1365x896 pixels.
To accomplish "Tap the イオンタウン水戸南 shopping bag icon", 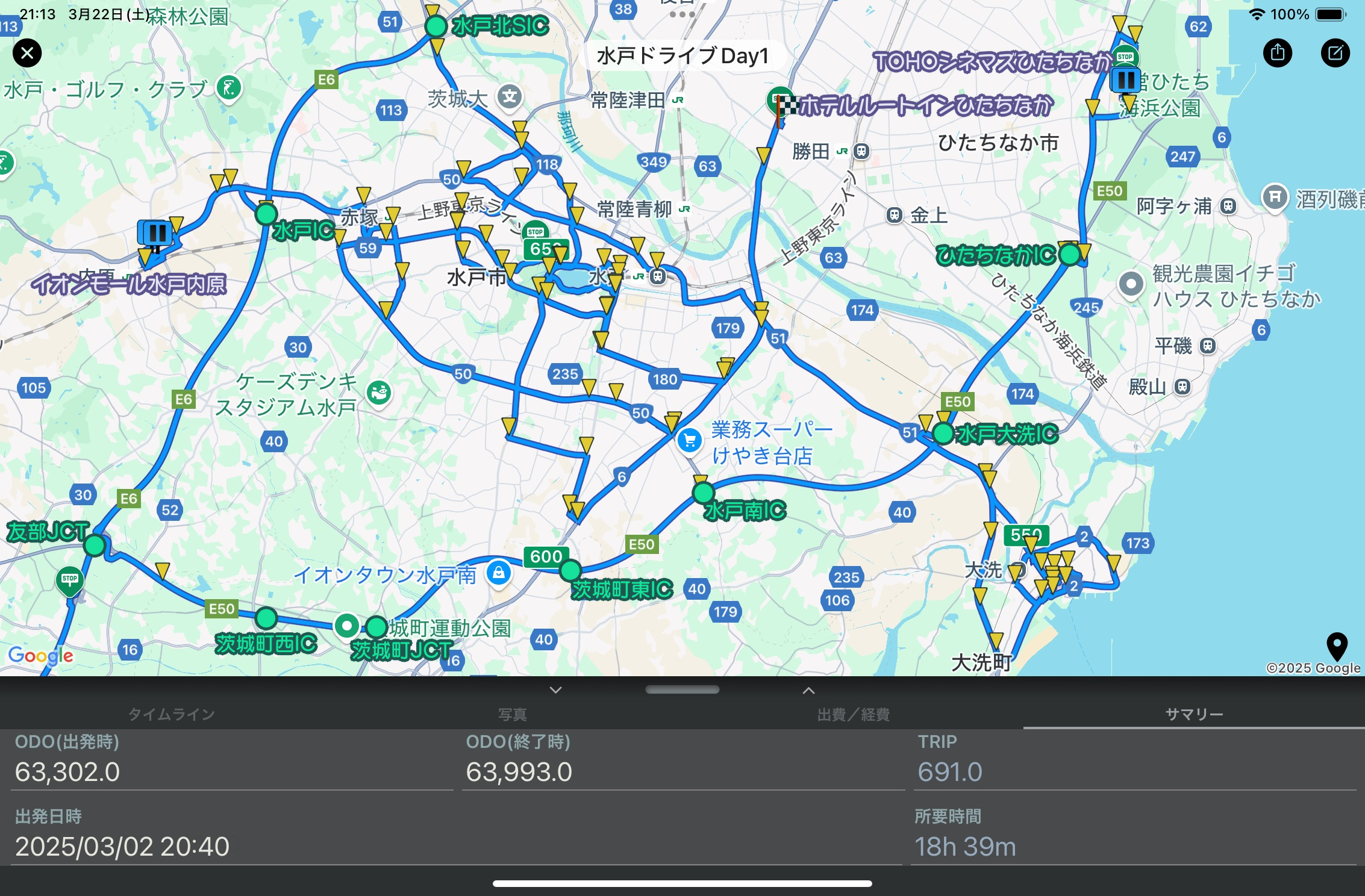I will point(499,573).
